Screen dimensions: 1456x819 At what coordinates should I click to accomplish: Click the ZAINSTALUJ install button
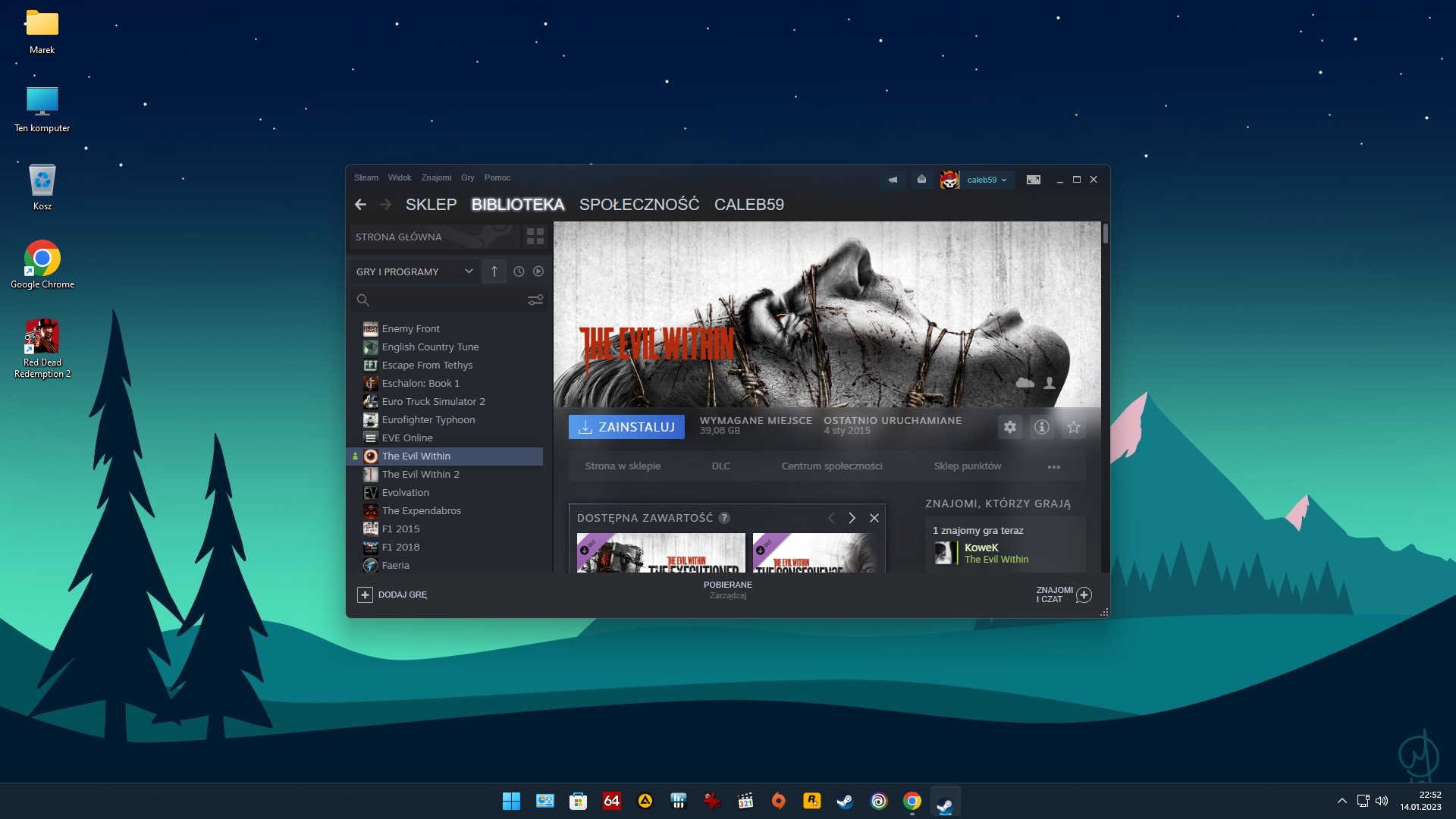click(x=626, y=427)
